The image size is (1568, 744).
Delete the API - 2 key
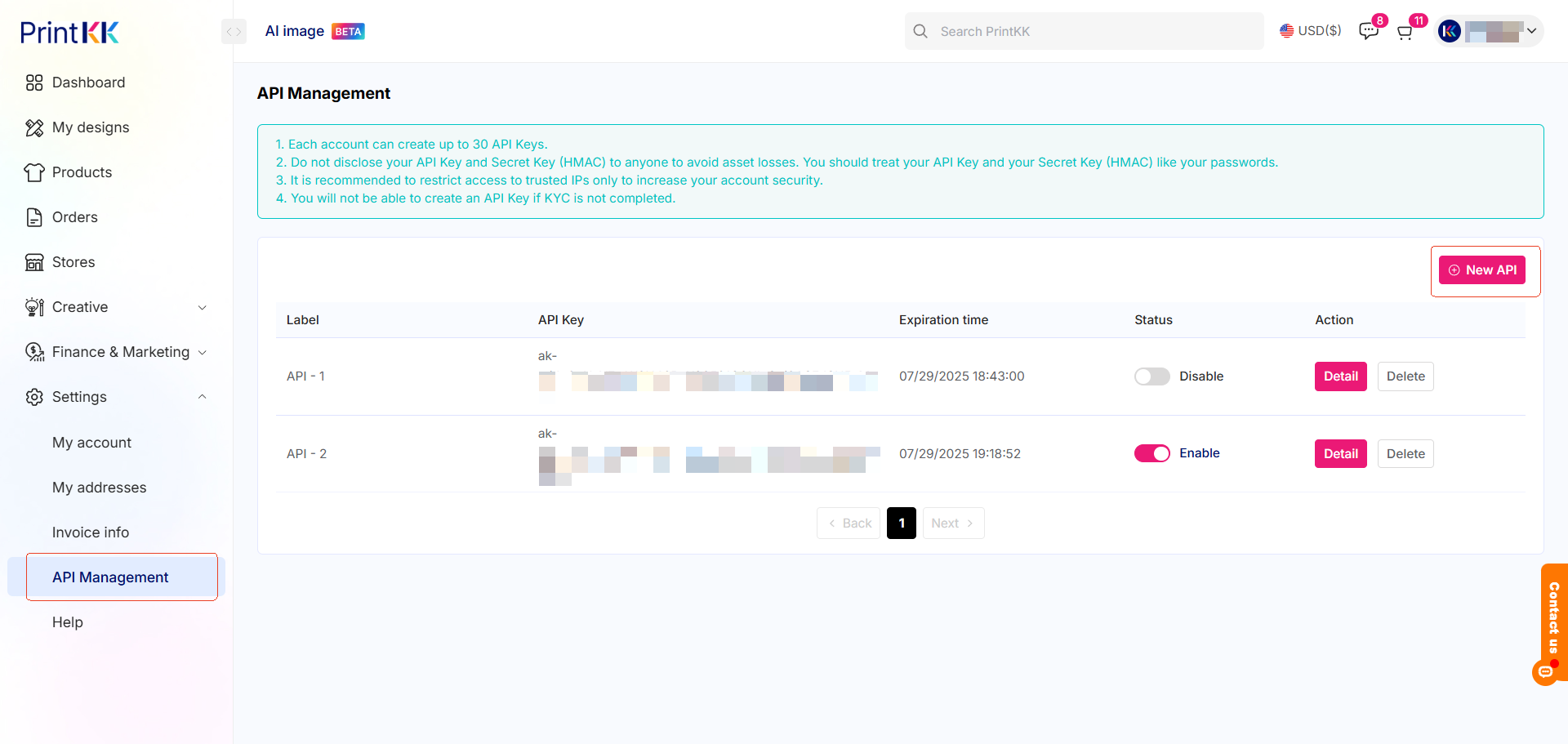(x=1405, y=454)
